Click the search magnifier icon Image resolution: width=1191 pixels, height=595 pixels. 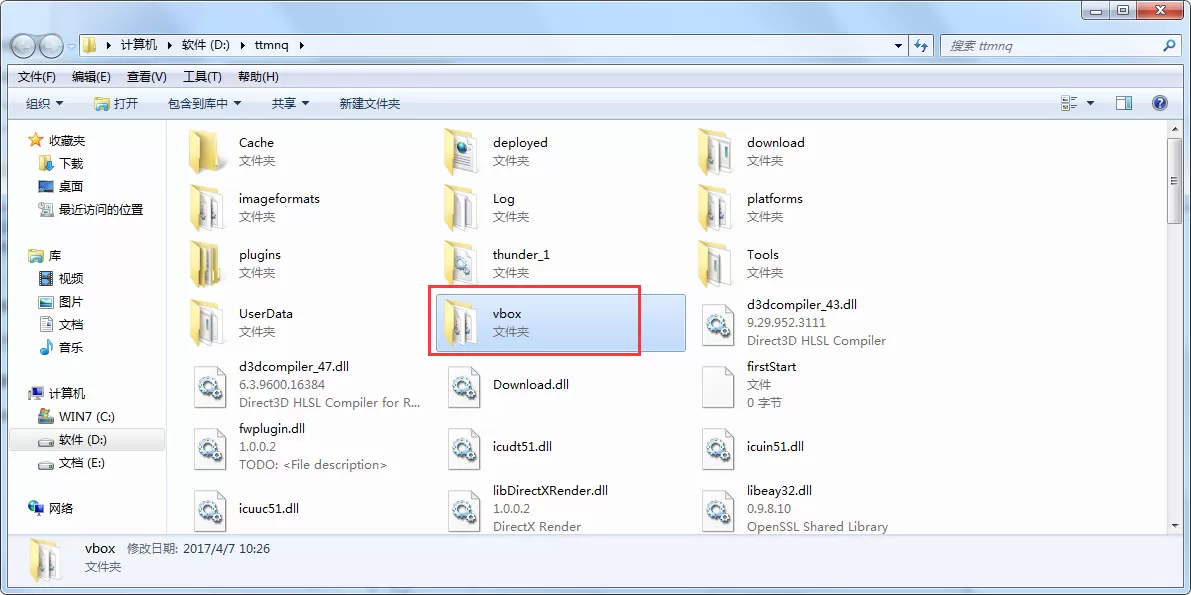click(1170, 46)
